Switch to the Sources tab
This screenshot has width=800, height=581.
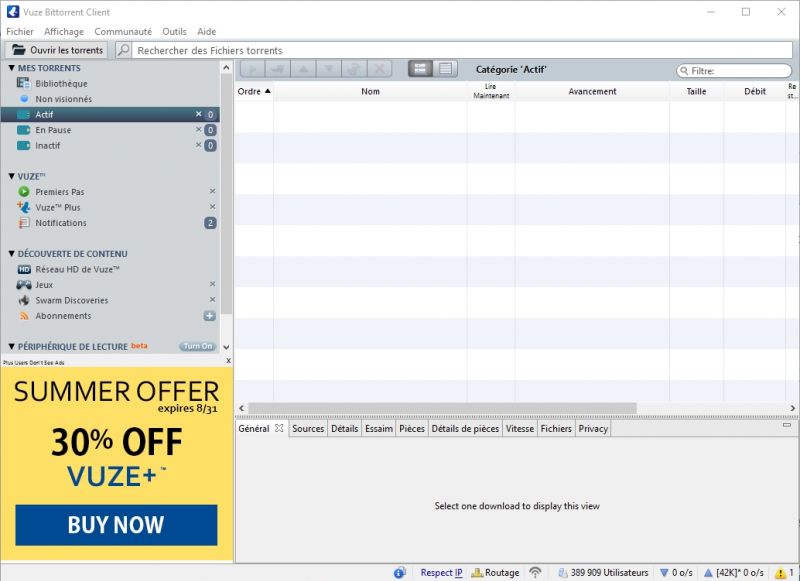click(308, 428)
